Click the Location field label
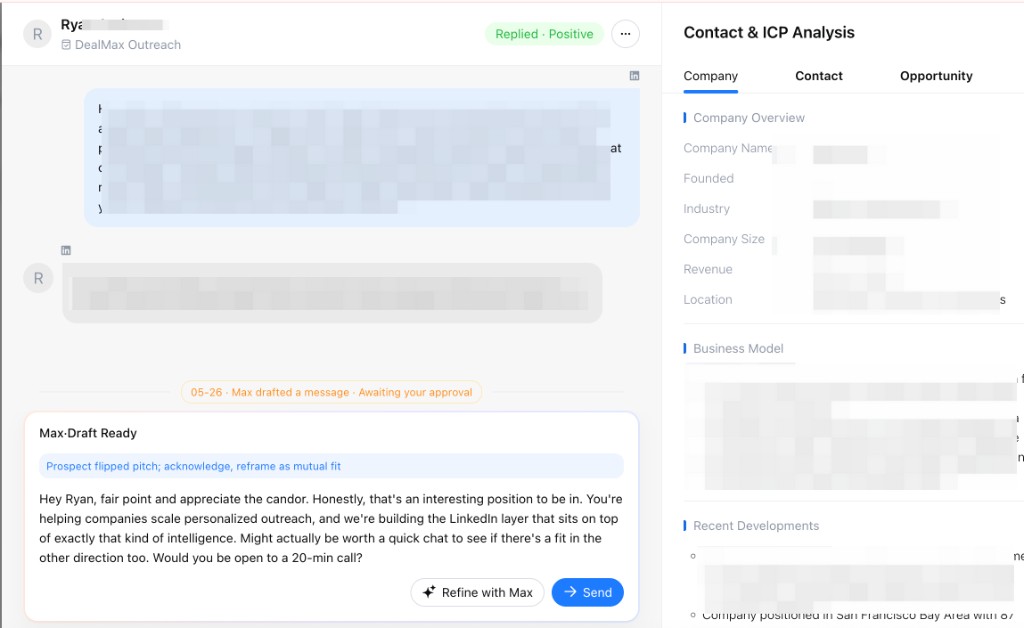1024x628 pixels. [x=708, y=300]
